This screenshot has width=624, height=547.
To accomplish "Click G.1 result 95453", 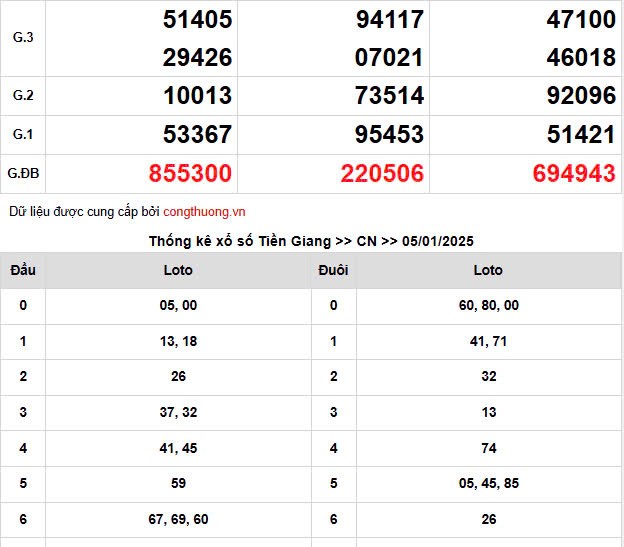I will coord(389,135).
